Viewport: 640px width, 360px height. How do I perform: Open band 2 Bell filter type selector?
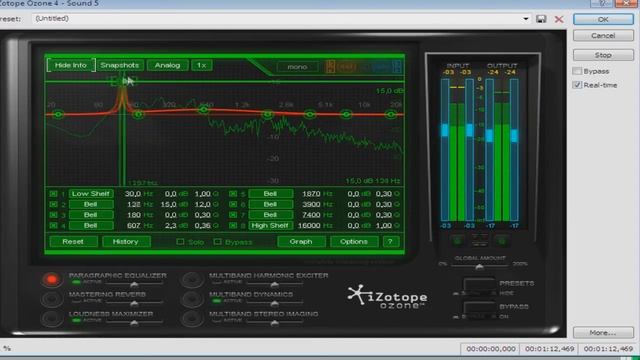91,204
